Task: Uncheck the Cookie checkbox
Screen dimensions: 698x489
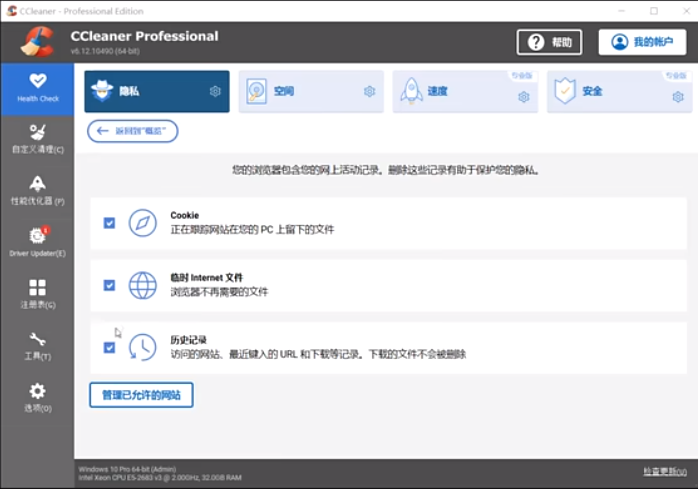Action: 109,223
